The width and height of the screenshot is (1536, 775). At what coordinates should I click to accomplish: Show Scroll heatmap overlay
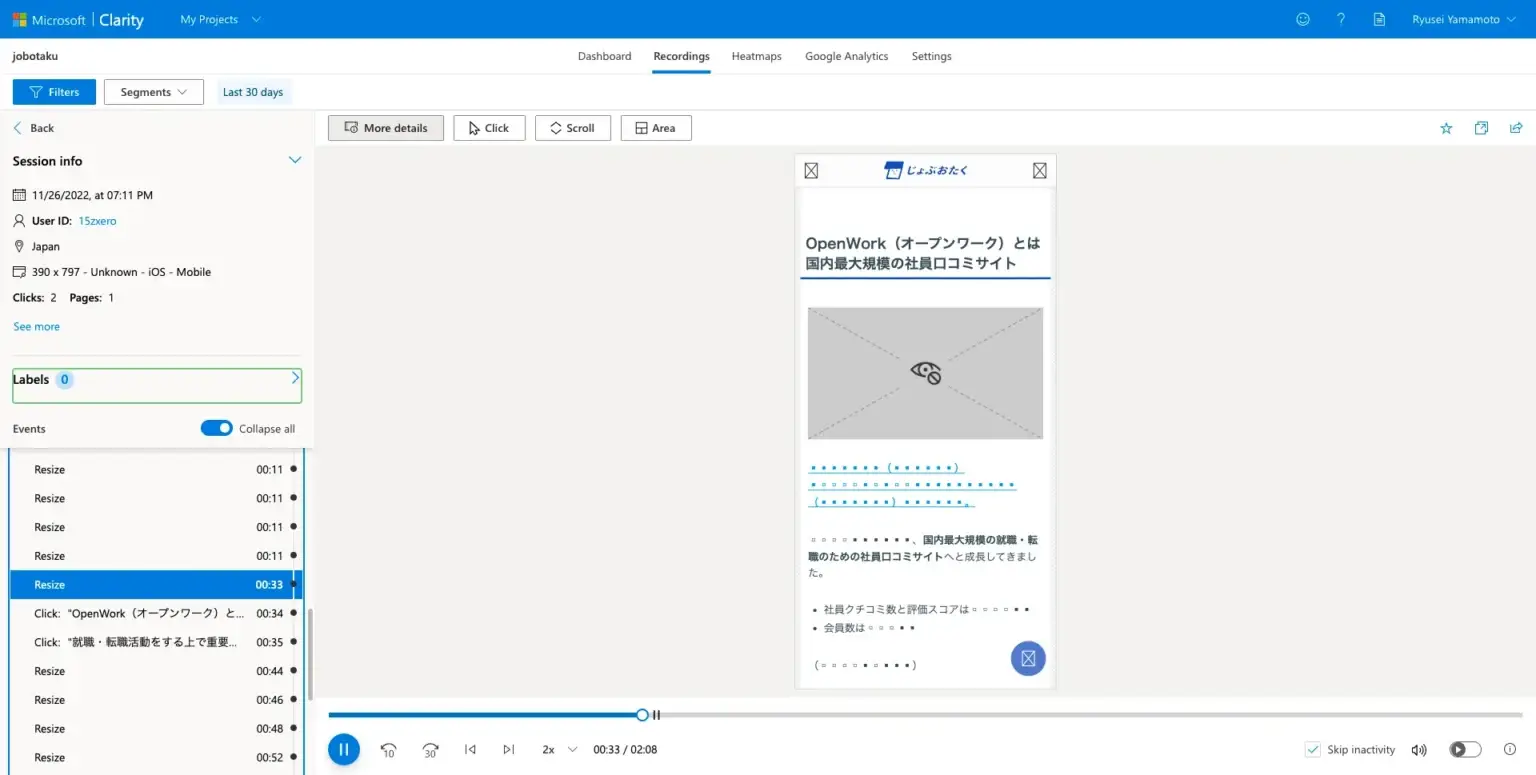click(573, 128)
